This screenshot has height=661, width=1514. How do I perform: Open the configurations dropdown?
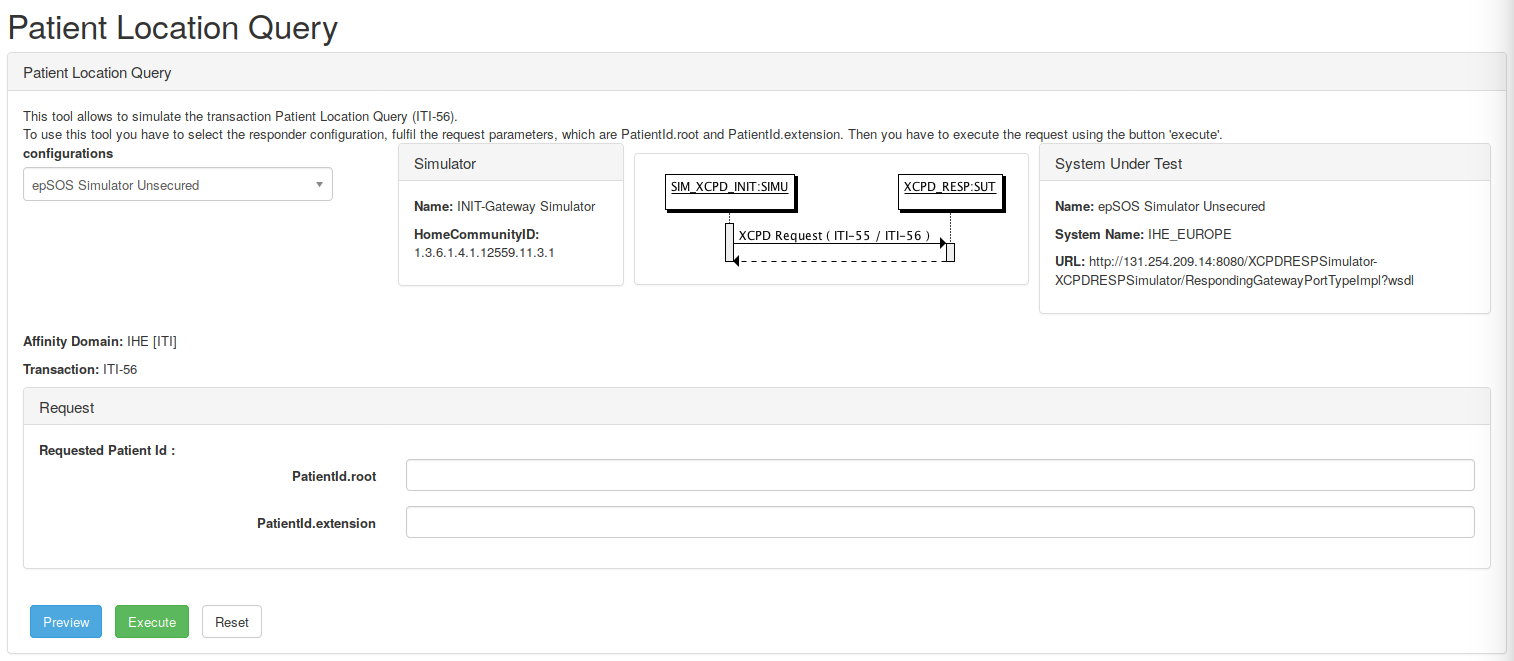[170, 185]
